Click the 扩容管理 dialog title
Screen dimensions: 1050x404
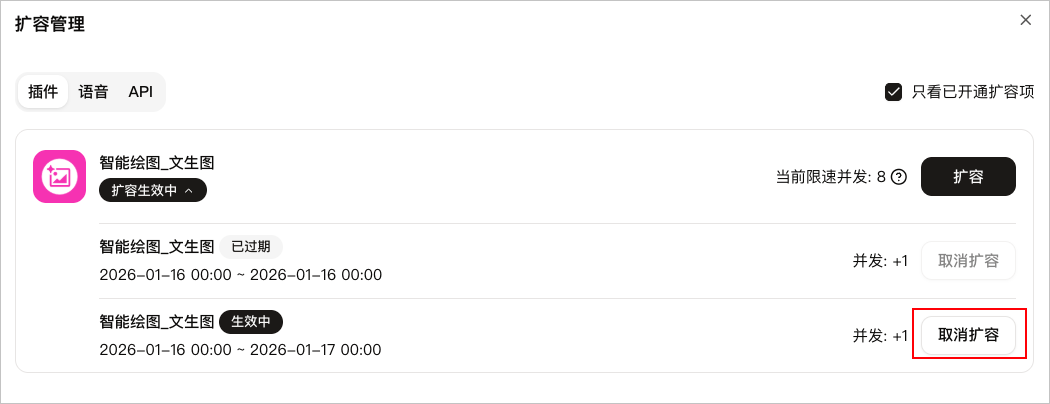click(x=50, y=25)
